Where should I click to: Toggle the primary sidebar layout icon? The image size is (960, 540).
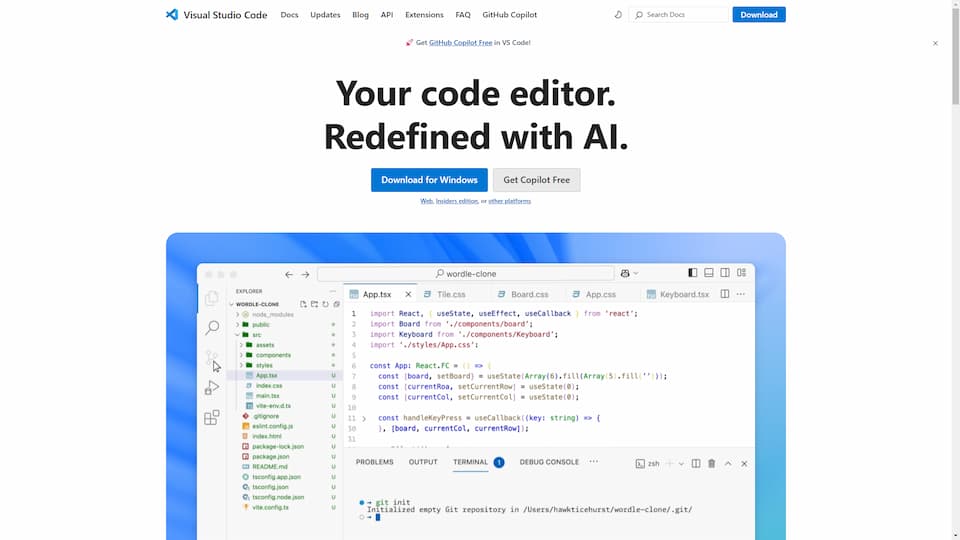[692, 273]
